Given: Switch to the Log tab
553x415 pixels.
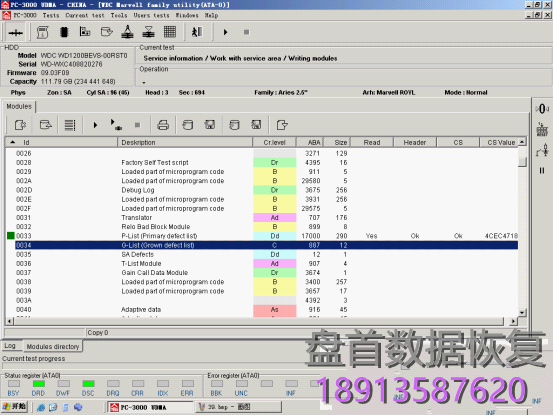Looking at the screenshot, I should click(10, 346).
